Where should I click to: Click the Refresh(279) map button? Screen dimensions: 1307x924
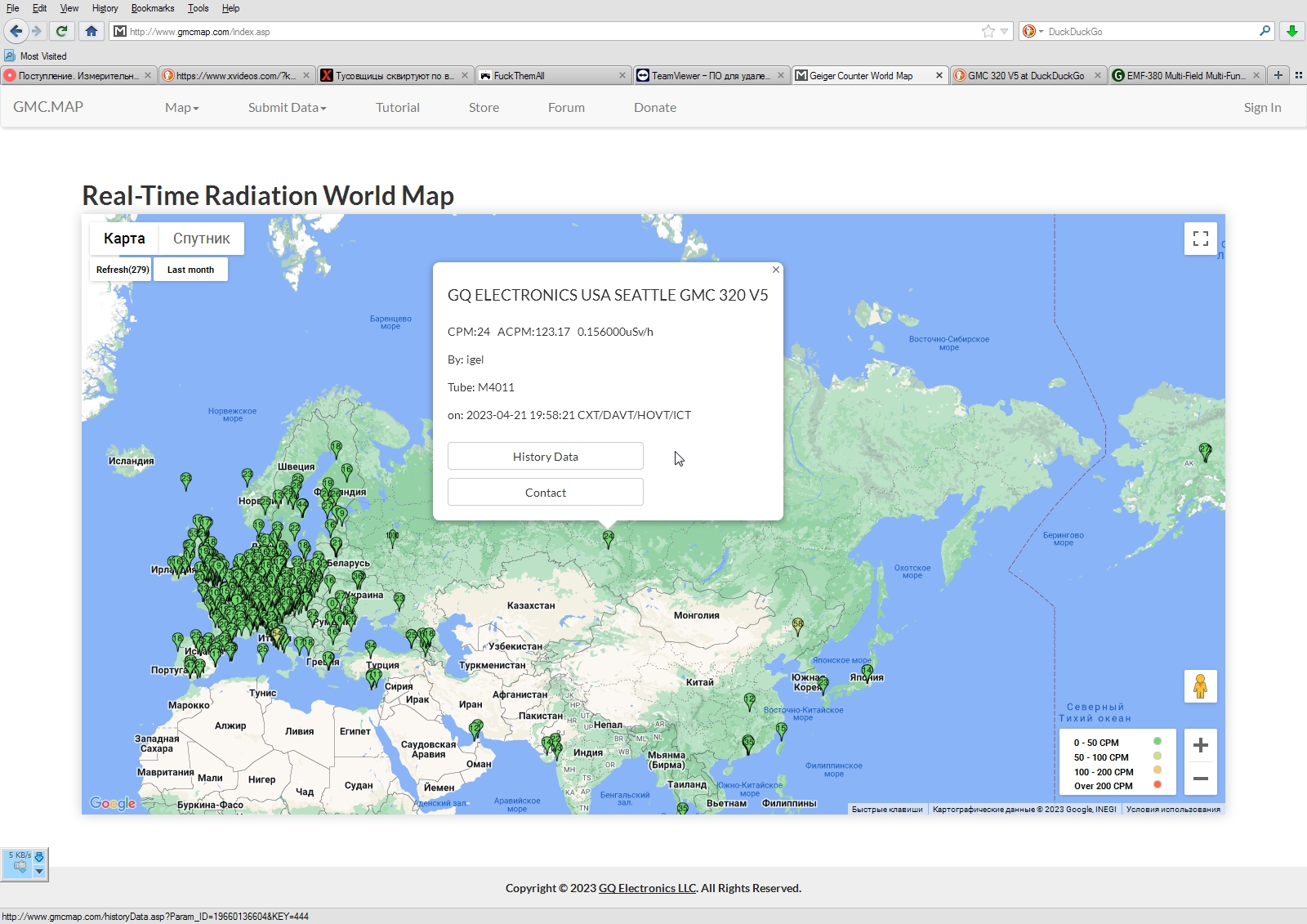pyautogui.click(x=122, y=270)
